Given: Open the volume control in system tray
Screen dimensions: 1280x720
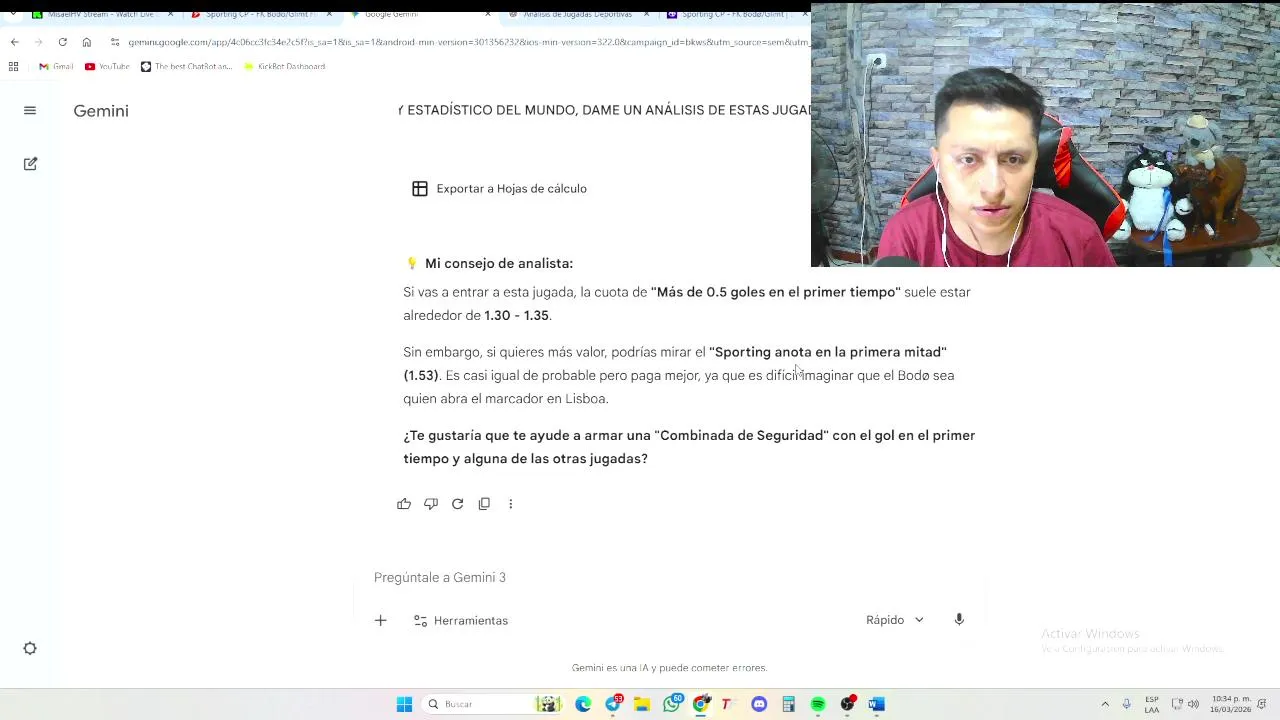Looking at the screenshot, I should (x=1193, y=704).
